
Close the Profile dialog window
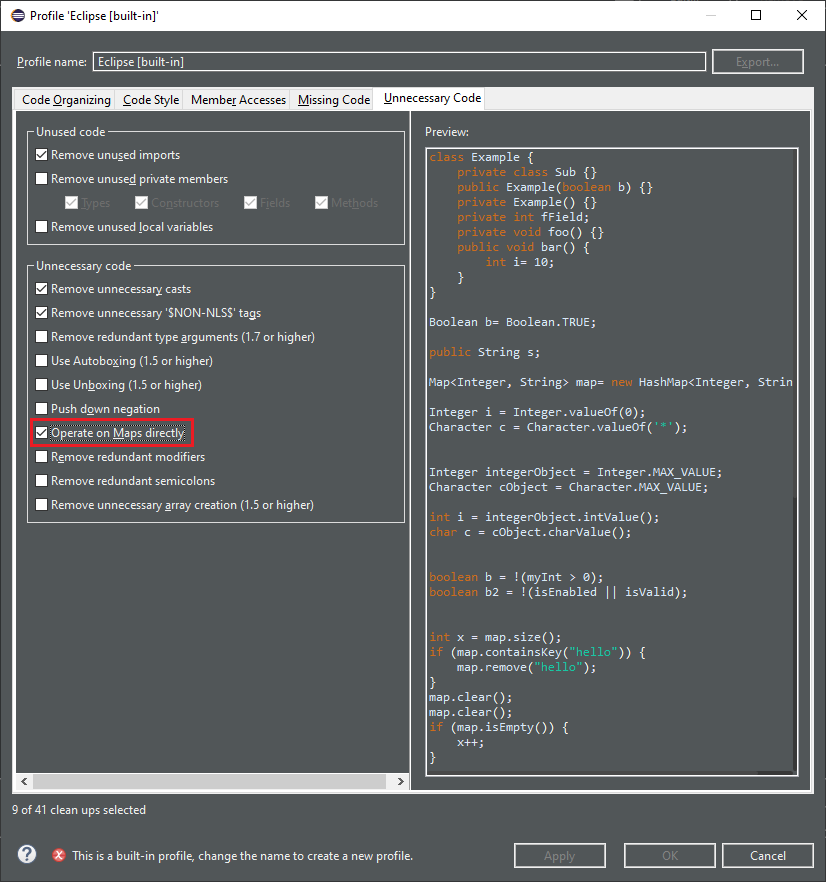pos(802,15)
